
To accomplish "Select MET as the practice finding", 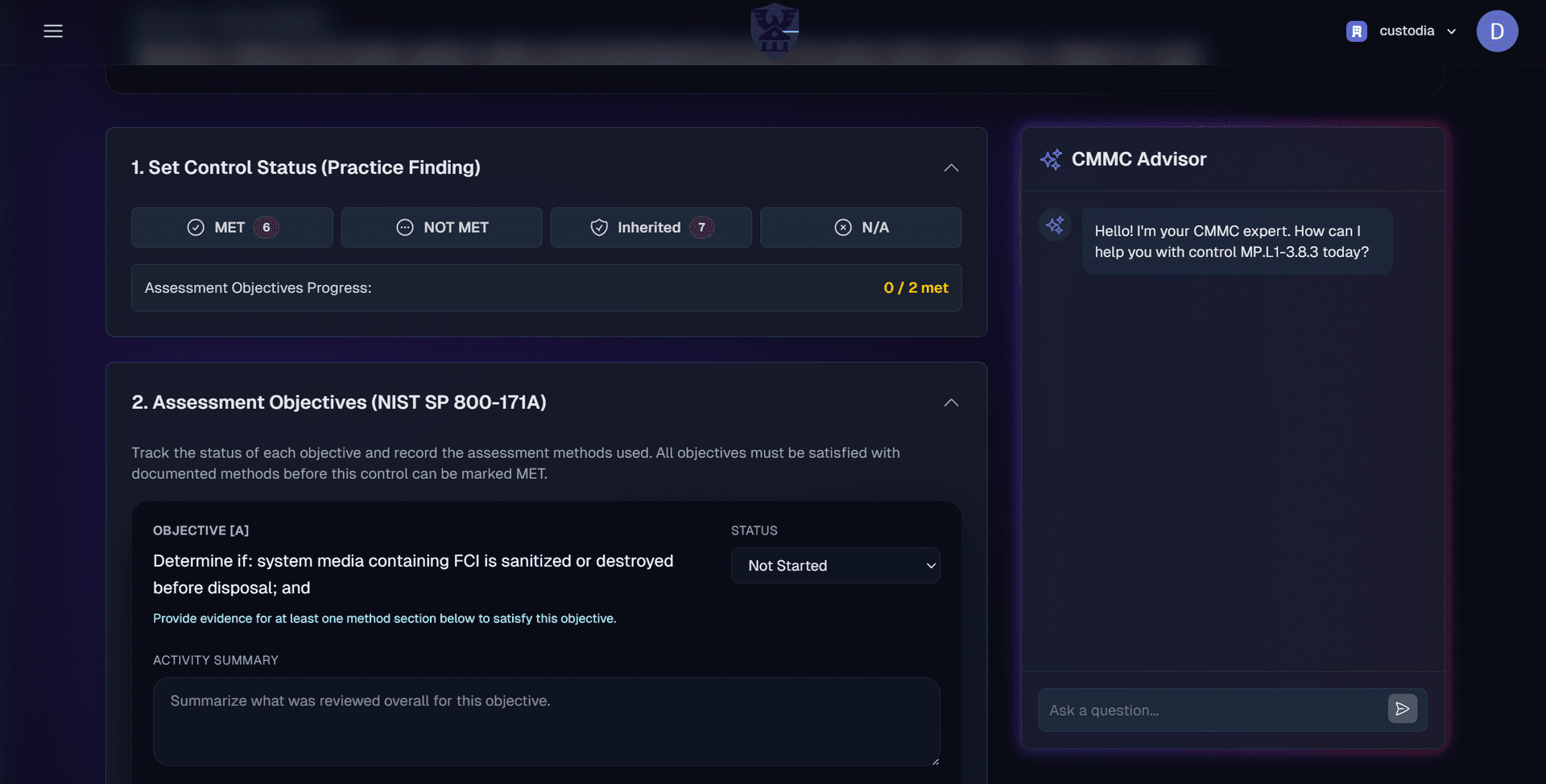I will point(232,227).
